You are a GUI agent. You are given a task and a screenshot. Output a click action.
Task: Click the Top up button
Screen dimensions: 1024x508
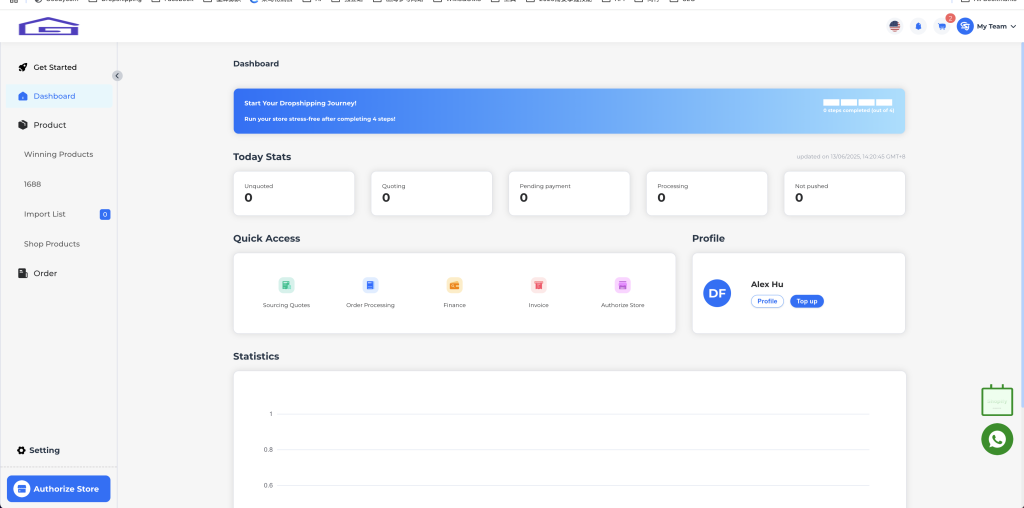[x=806, y=301]
